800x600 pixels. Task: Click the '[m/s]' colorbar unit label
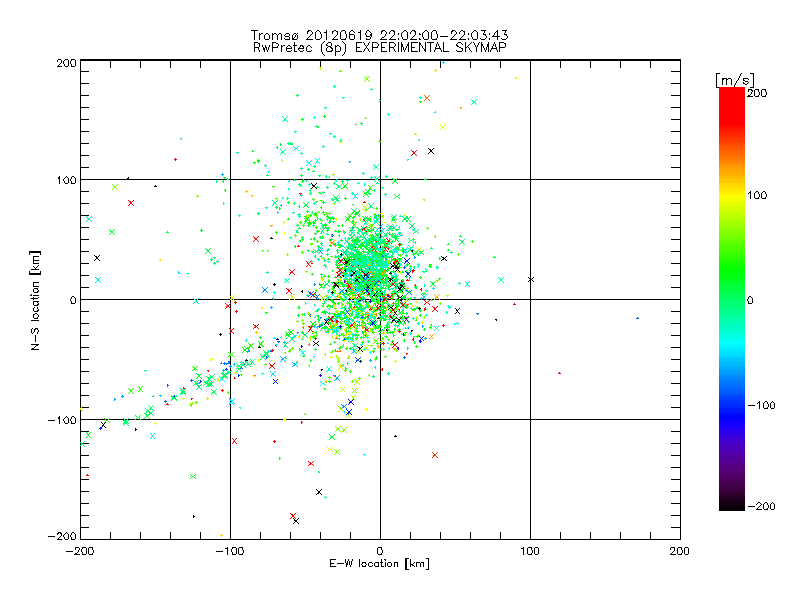click(x=734, y=80)
